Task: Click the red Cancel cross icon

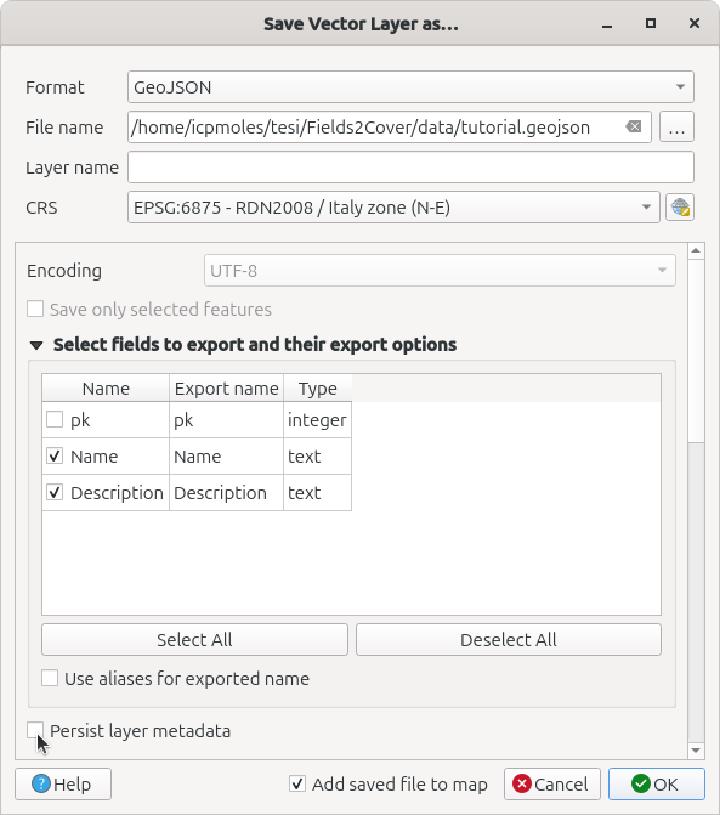Action: click(x=524, y=784)
